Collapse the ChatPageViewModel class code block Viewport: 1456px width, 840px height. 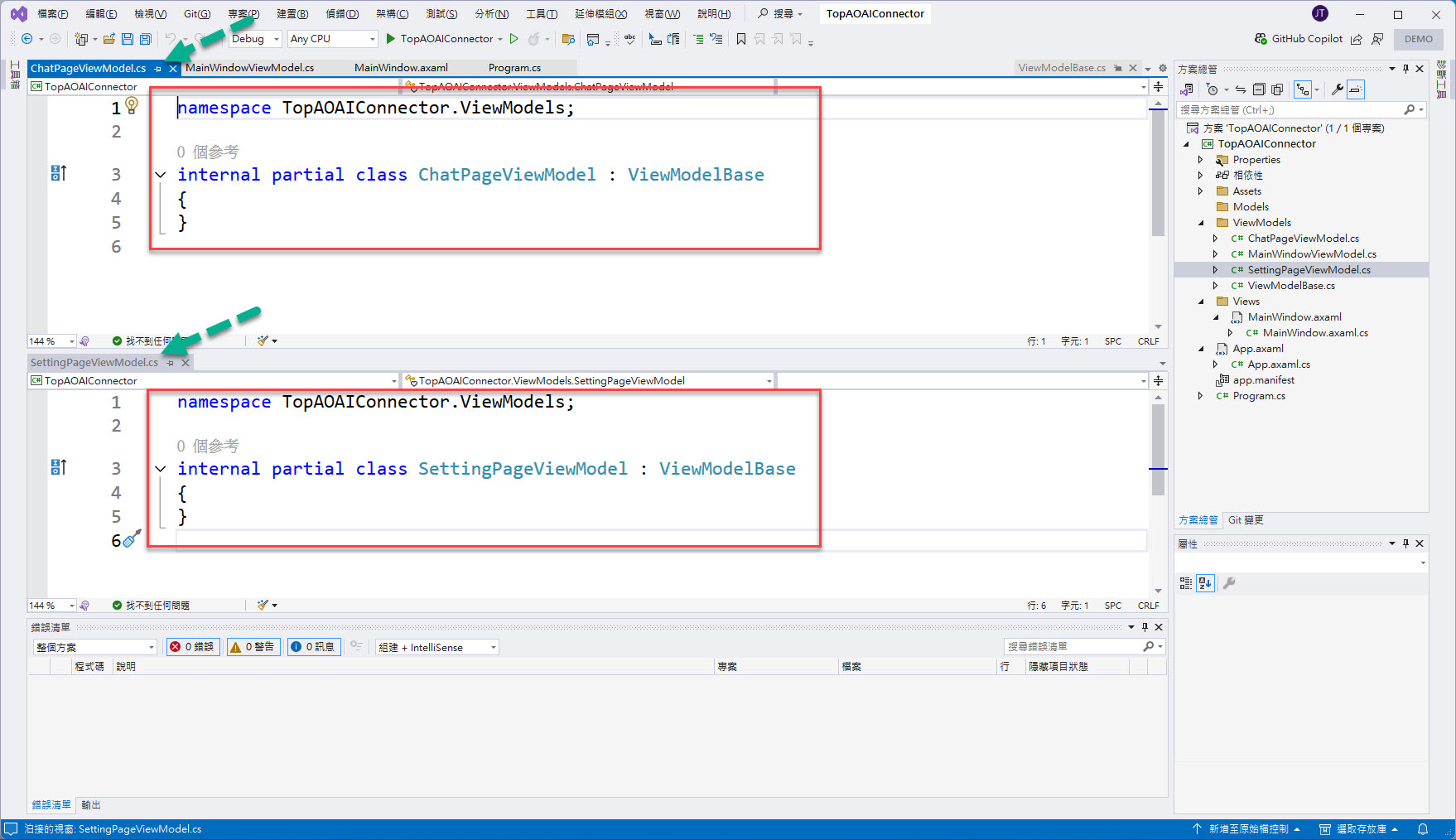161,175
